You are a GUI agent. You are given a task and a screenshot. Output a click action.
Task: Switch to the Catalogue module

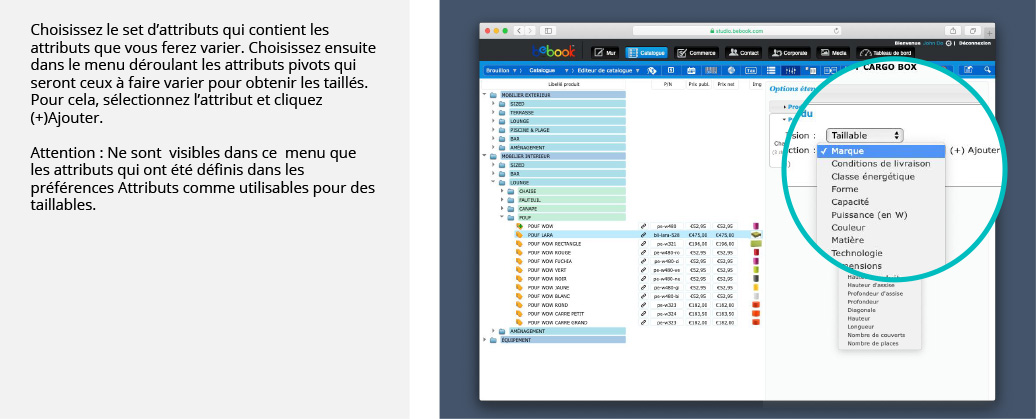[x=646, y=52]
